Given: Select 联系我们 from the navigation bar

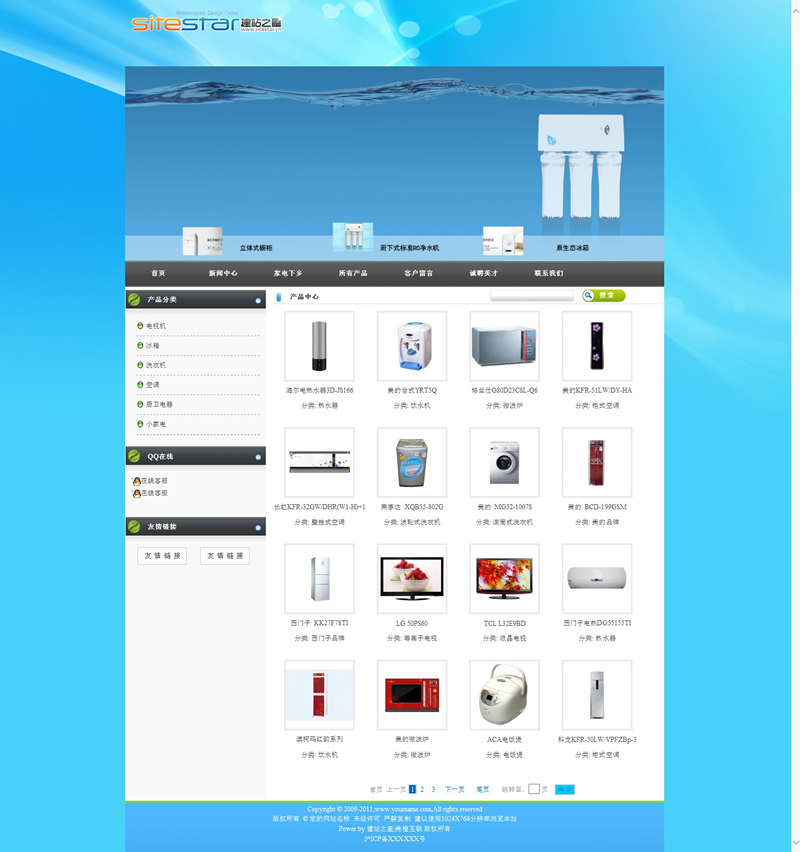Looking at the screenshot, I should tap(548, 273).
